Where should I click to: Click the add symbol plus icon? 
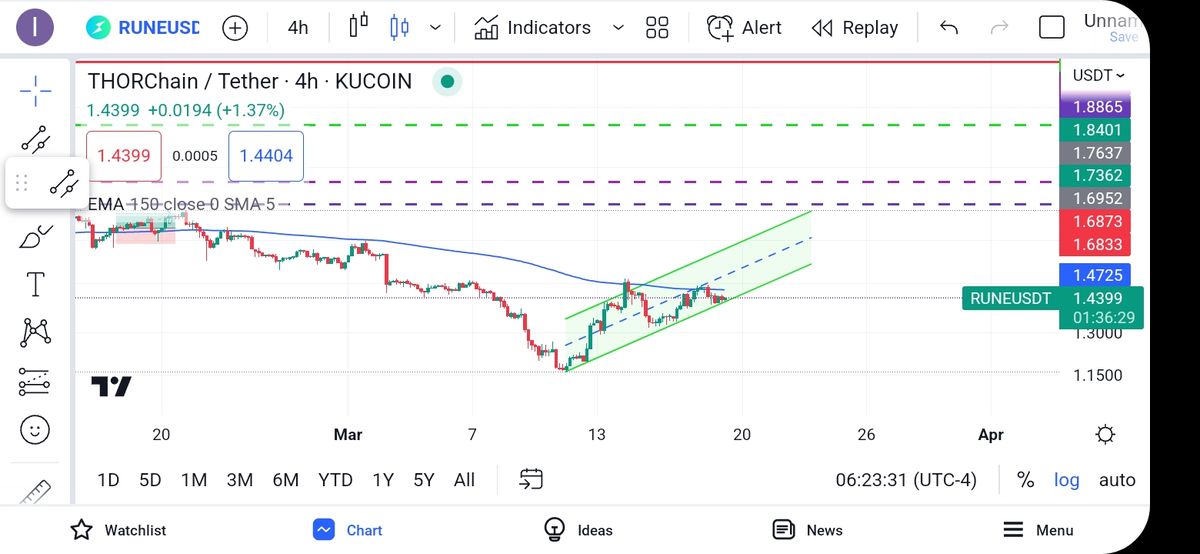coord(235,28)
